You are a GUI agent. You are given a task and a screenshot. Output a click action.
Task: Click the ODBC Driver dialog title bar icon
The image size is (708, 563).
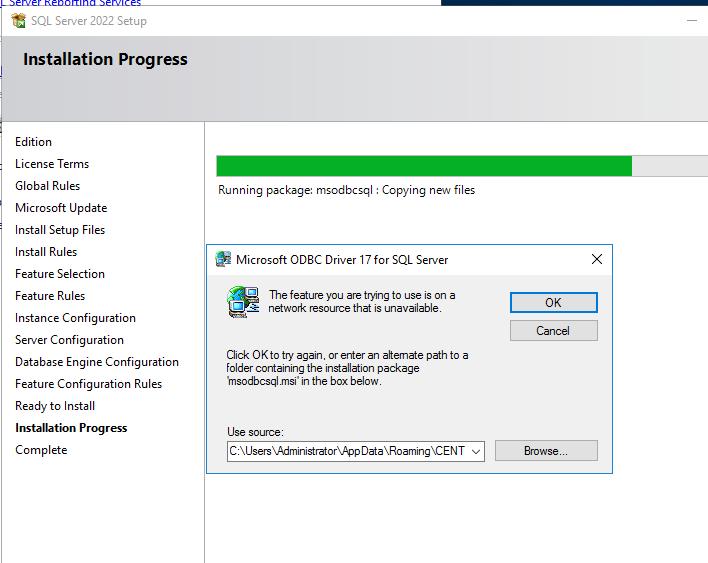[x=223, y=259]
